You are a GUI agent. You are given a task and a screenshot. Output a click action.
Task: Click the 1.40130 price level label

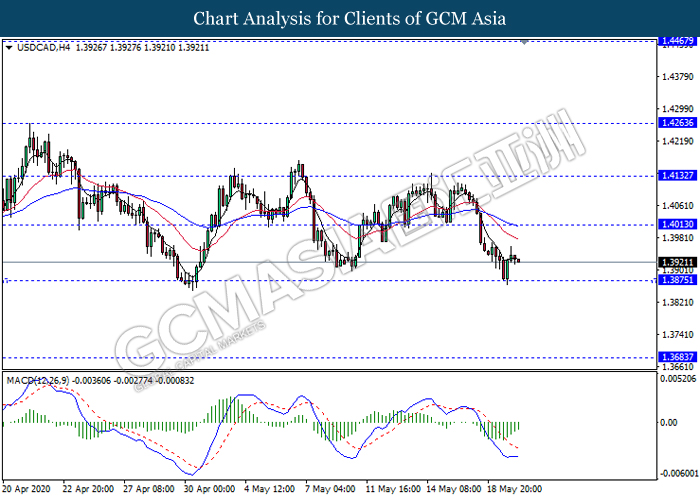point(678,225)
